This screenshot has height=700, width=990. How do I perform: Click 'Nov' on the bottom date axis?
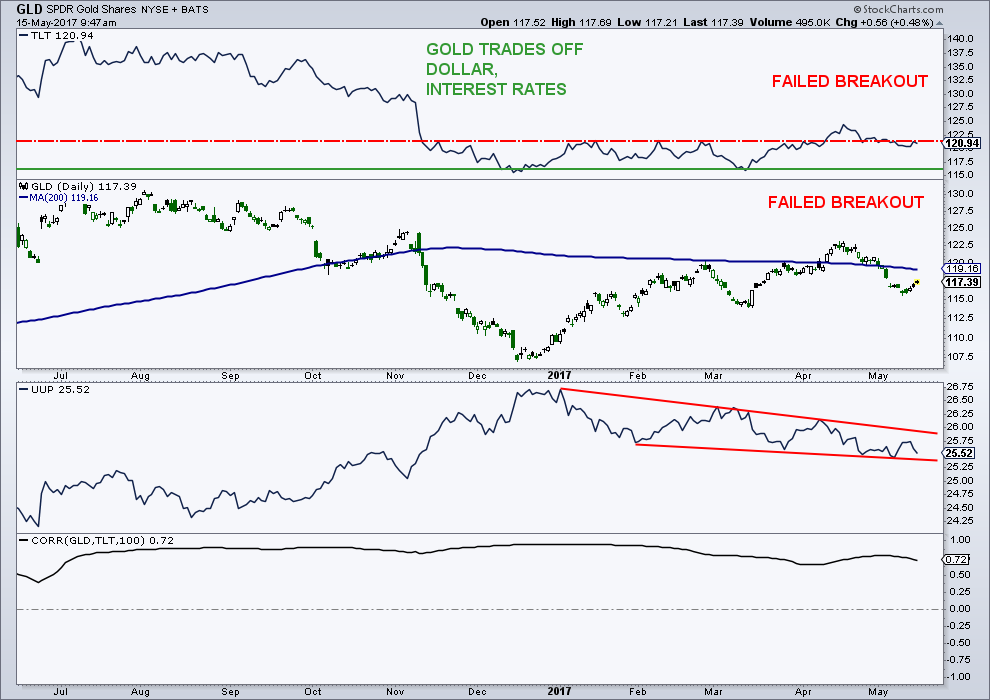coord(395,692)
